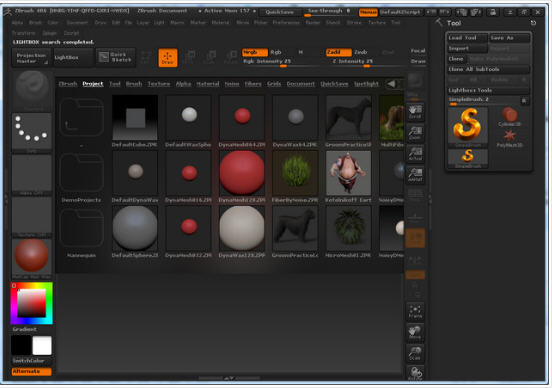Open the red MatCap material selector
Screen dimensions: 552x388
(32, 258)
